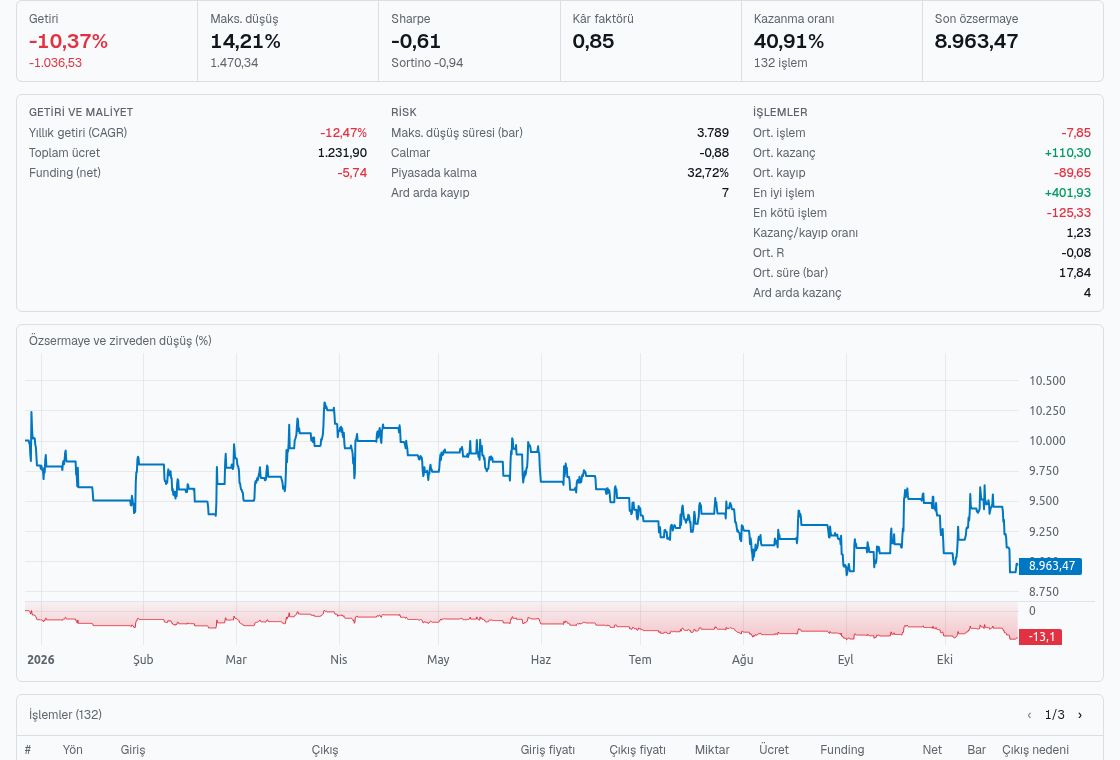The height and width of the screenshot is (760, 1120).
Task: Click the 'Funding (net)' value -5,74
Action: click(352, 173)
